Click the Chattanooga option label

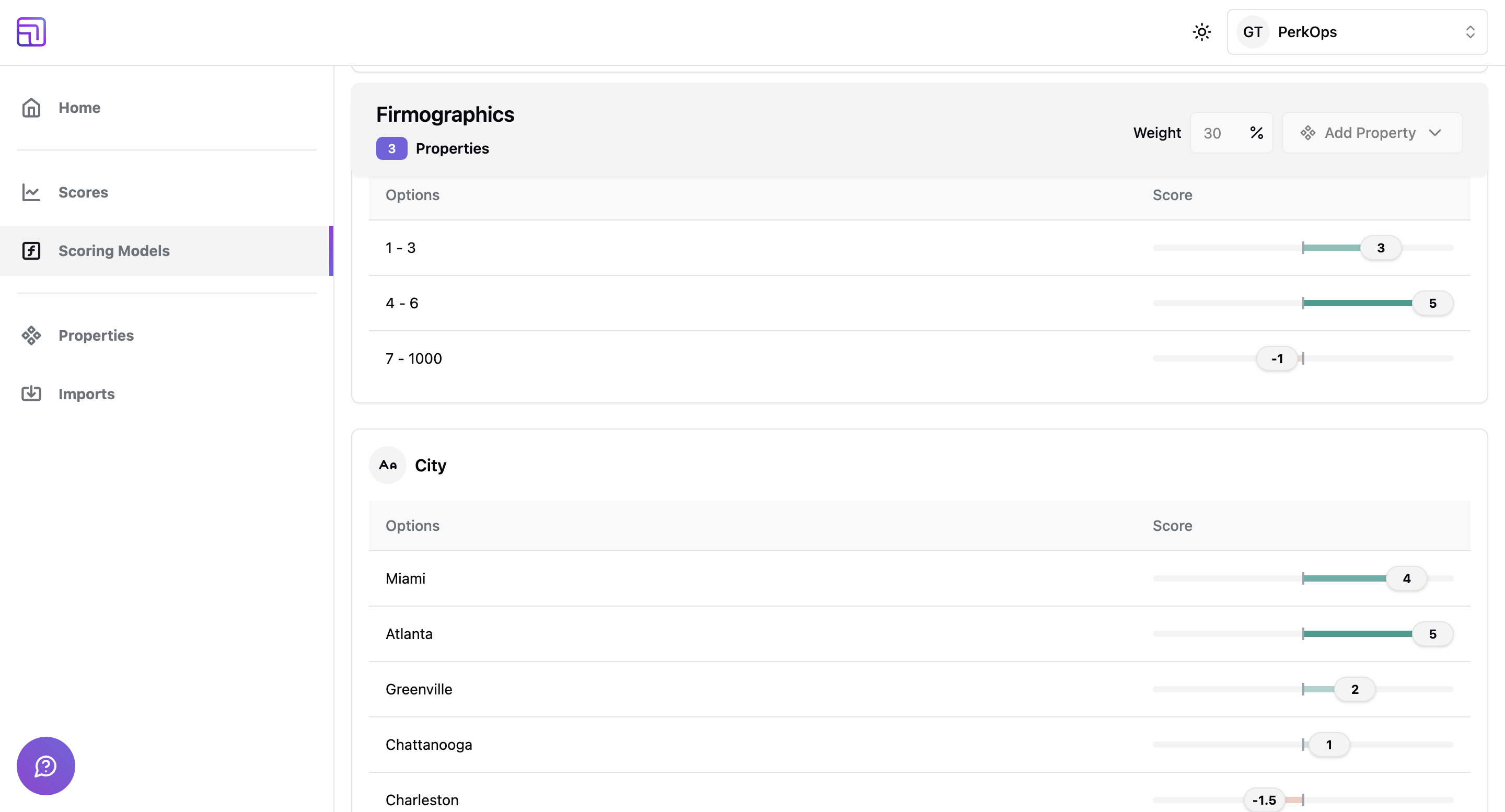click(429, 745)
